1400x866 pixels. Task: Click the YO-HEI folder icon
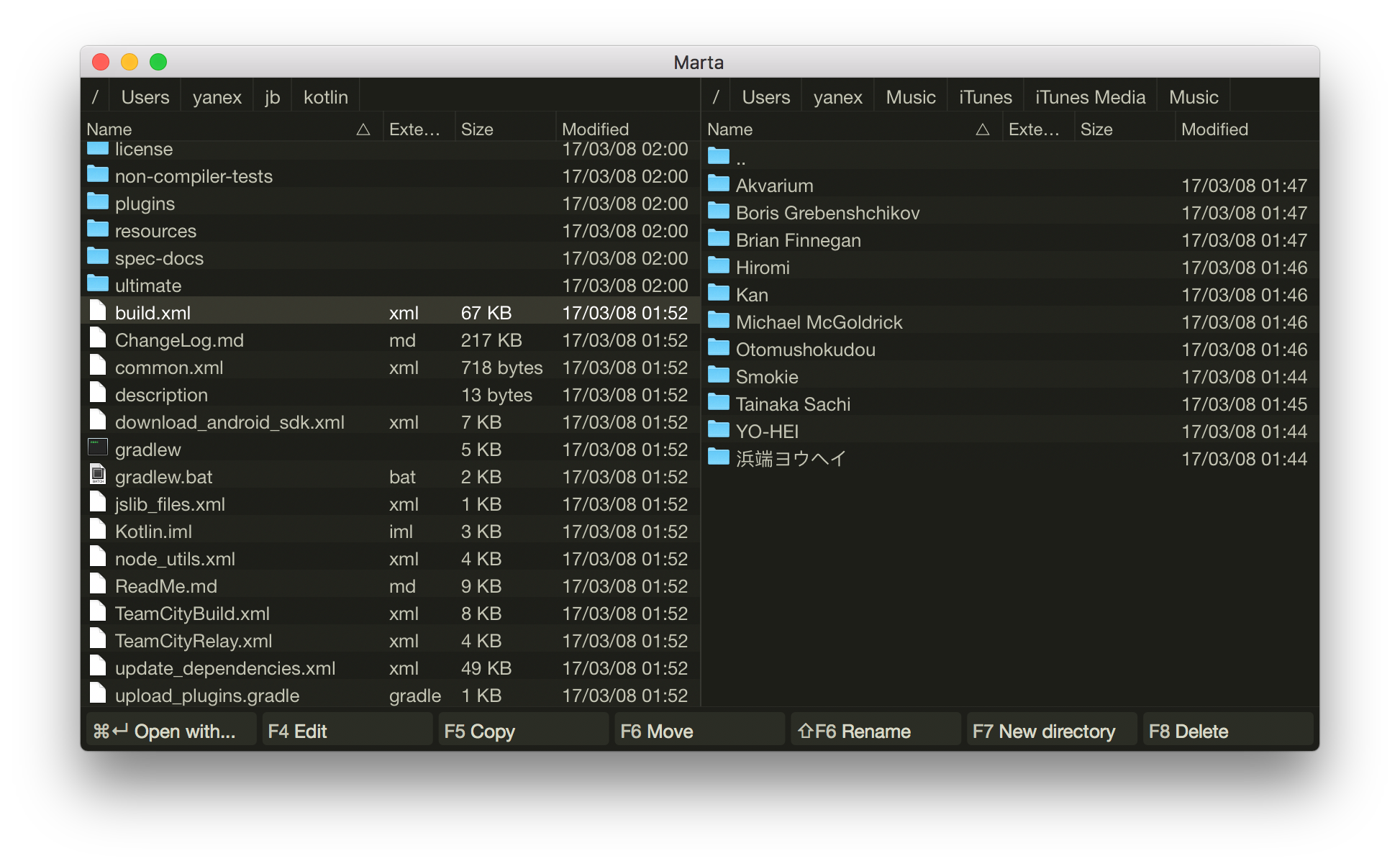click(x=718, y=430)
